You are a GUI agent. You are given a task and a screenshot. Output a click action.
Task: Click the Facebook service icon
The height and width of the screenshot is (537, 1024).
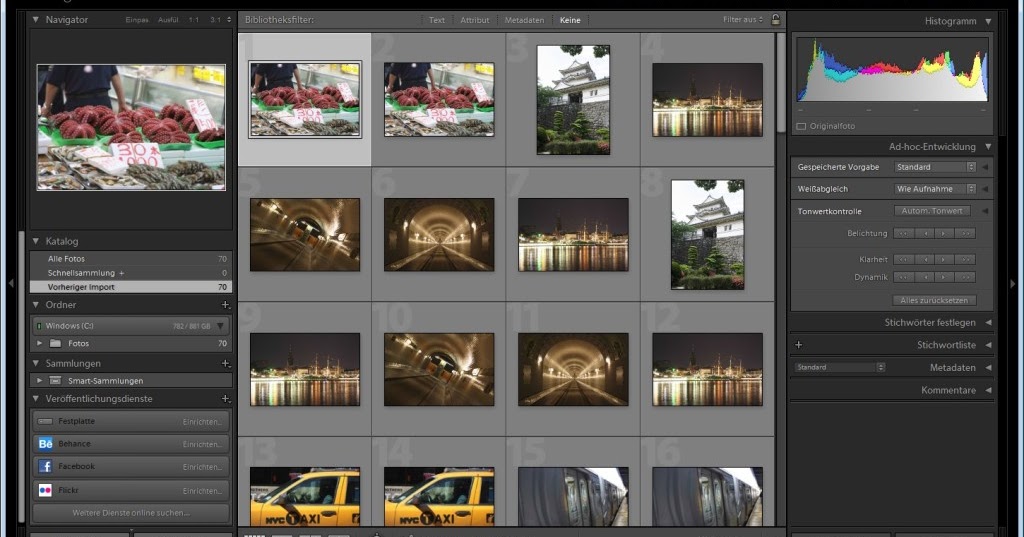45,466
